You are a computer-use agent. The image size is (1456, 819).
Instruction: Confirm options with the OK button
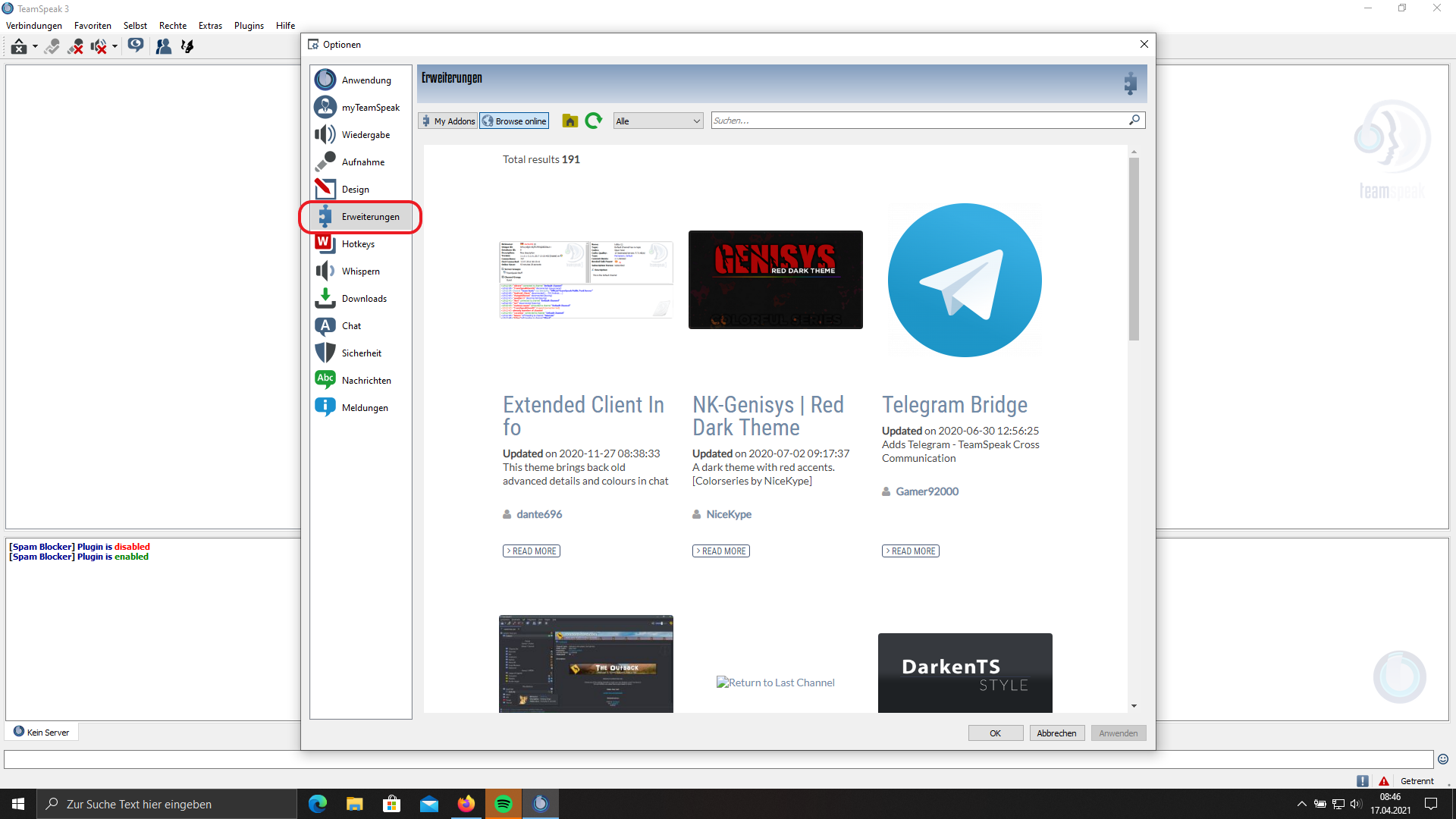(995, 733)
